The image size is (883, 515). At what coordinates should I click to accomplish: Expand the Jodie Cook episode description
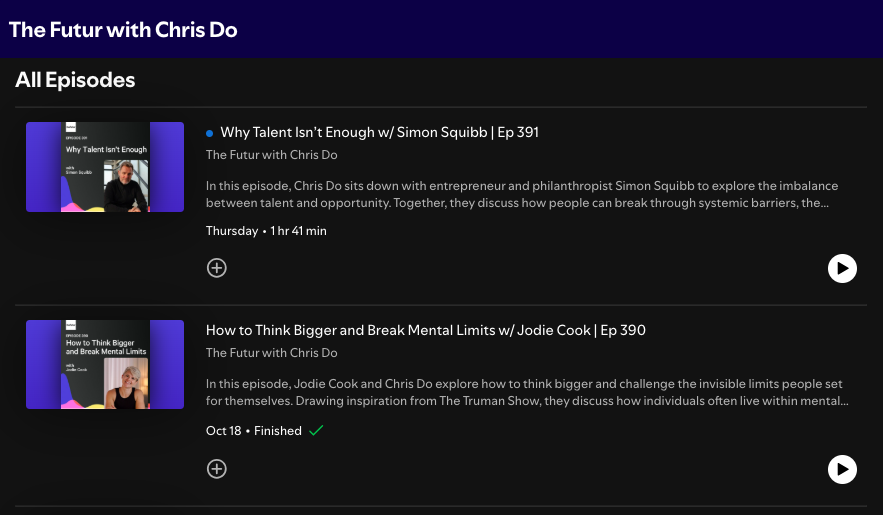click(x=527, y=392)
